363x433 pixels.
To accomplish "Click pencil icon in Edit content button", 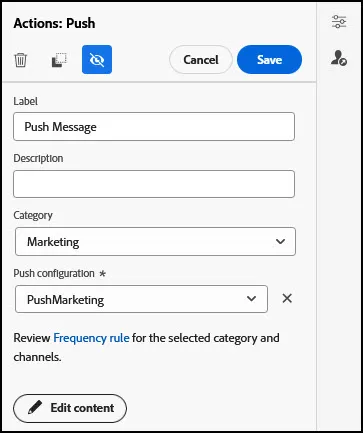I will click(x=35, y=408).
